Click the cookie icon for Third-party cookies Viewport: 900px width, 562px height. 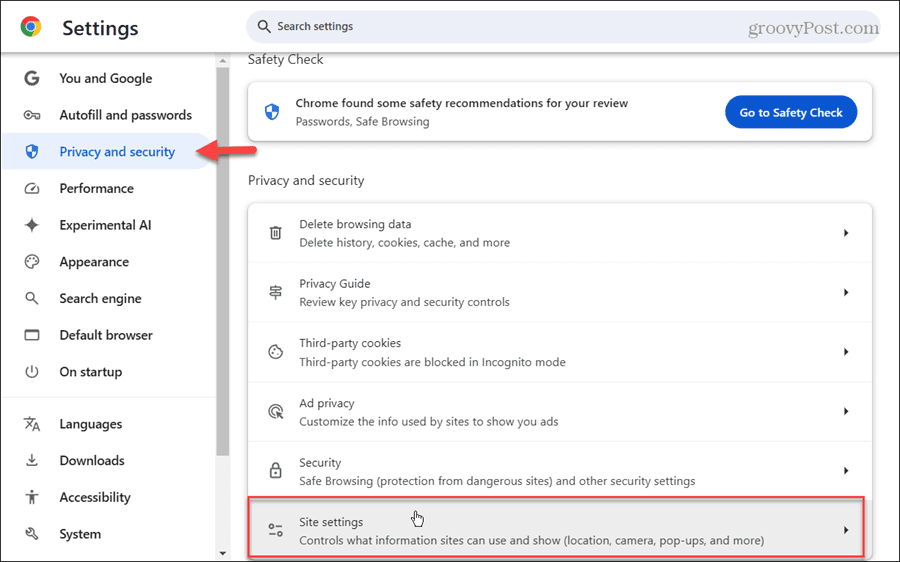pos(276,352)
